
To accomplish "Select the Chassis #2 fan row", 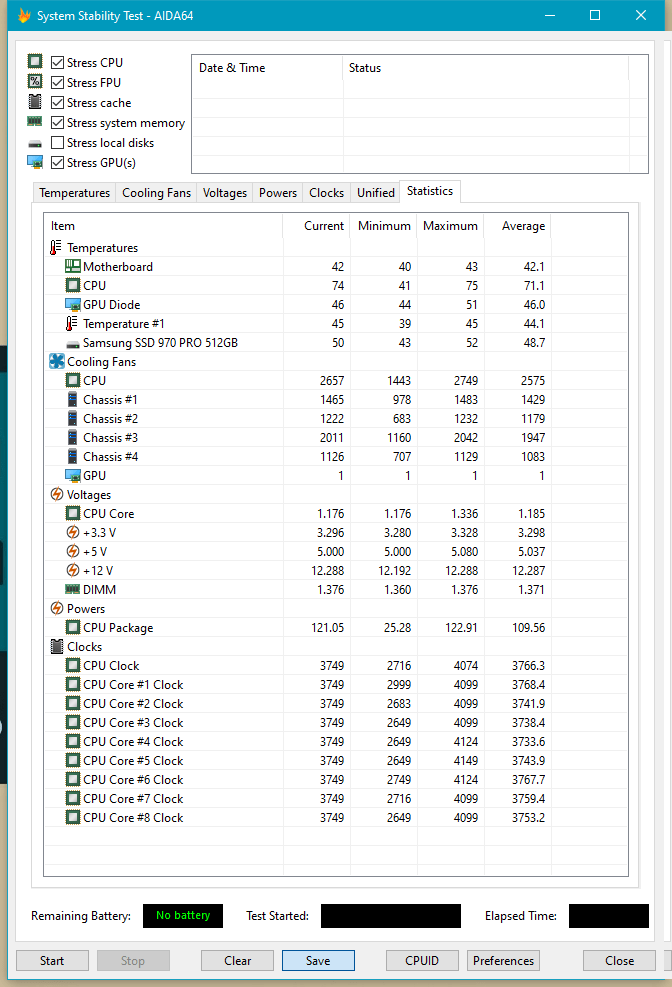I will click(x=336, y=419).
